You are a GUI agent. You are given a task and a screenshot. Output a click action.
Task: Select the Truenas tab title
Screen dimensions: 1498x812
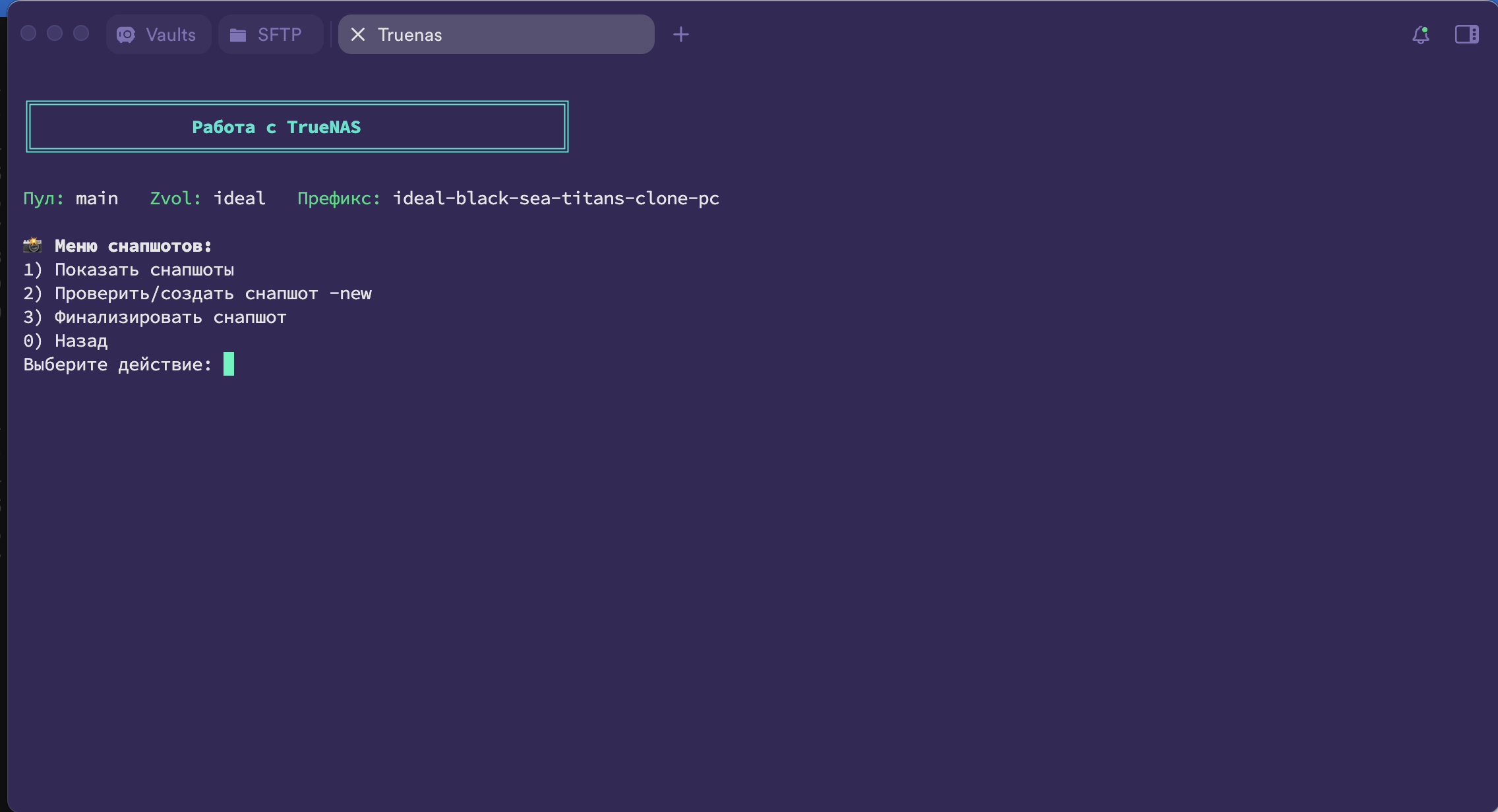pyautogui.click(x=410, y=35)
